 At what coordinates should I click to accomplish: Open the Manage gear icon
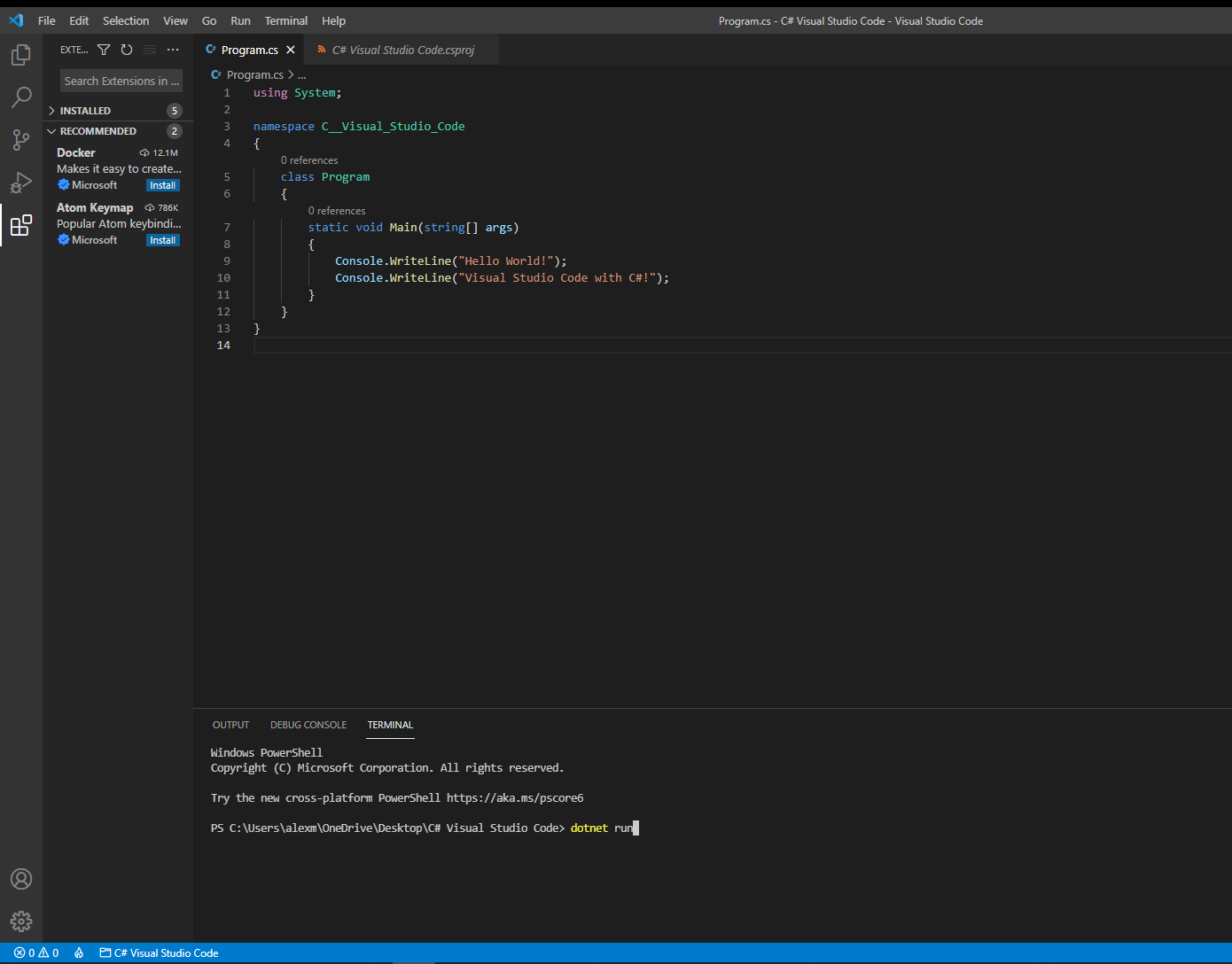click(21, 921)
